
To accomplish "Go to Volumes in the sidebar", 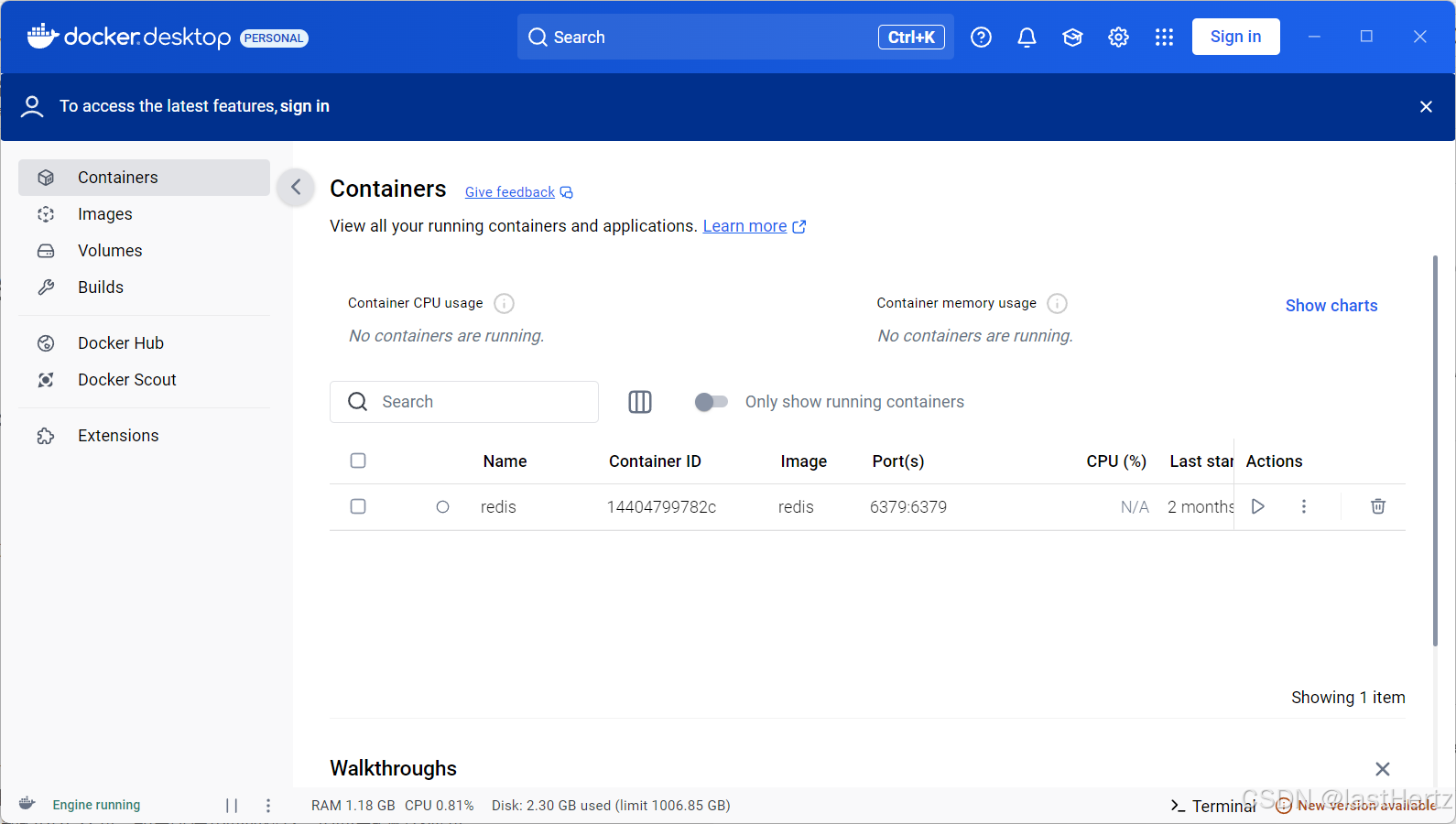I will click(144, 251).
